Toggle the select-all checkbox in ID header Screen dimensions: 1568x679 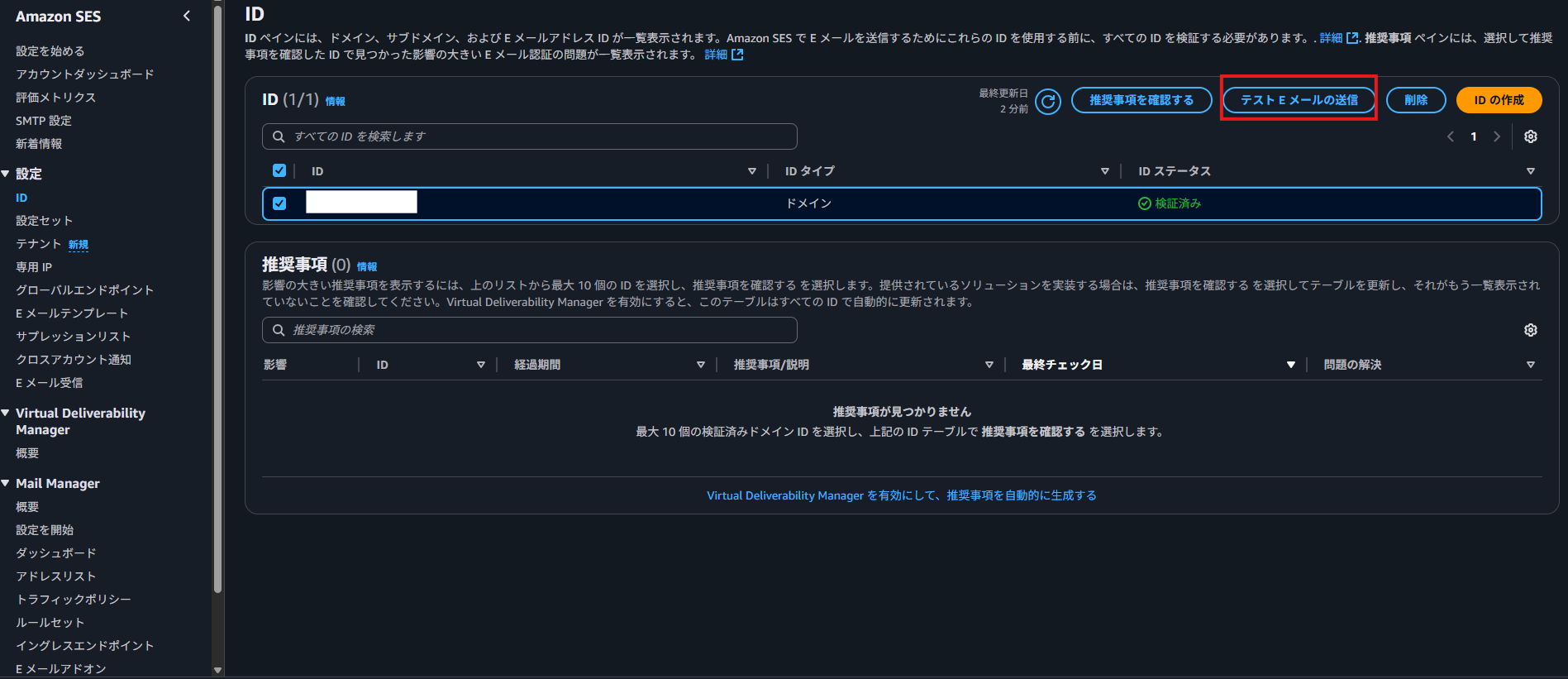279,170
